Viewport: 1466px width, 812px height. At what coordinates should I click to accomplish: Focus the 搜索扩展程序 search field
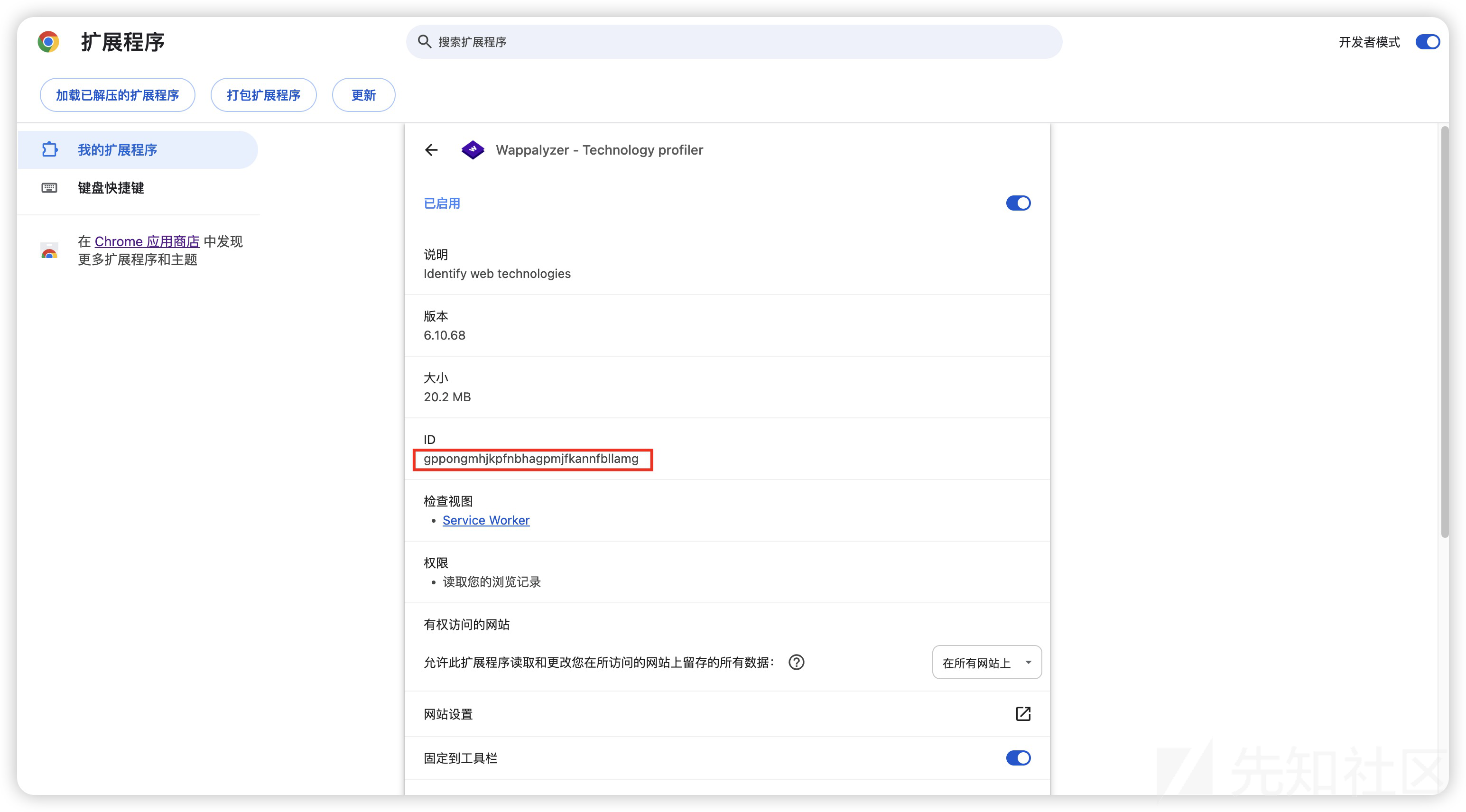[x=733, y=42]
